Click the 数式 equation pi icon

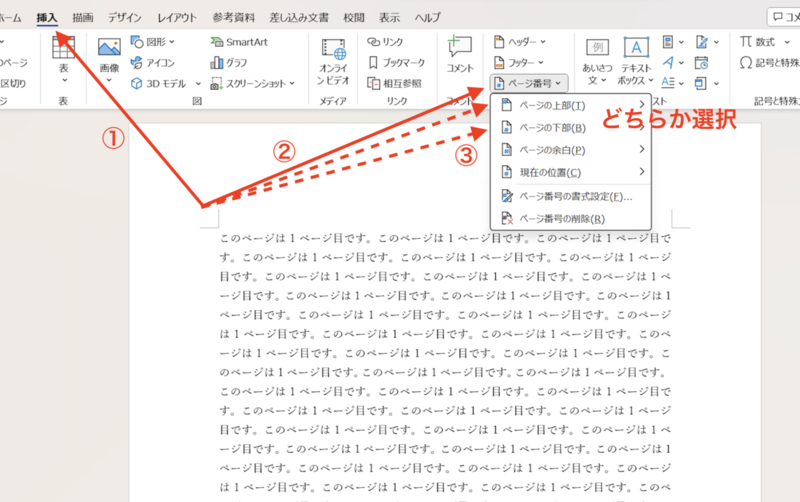tap(746, 42)
